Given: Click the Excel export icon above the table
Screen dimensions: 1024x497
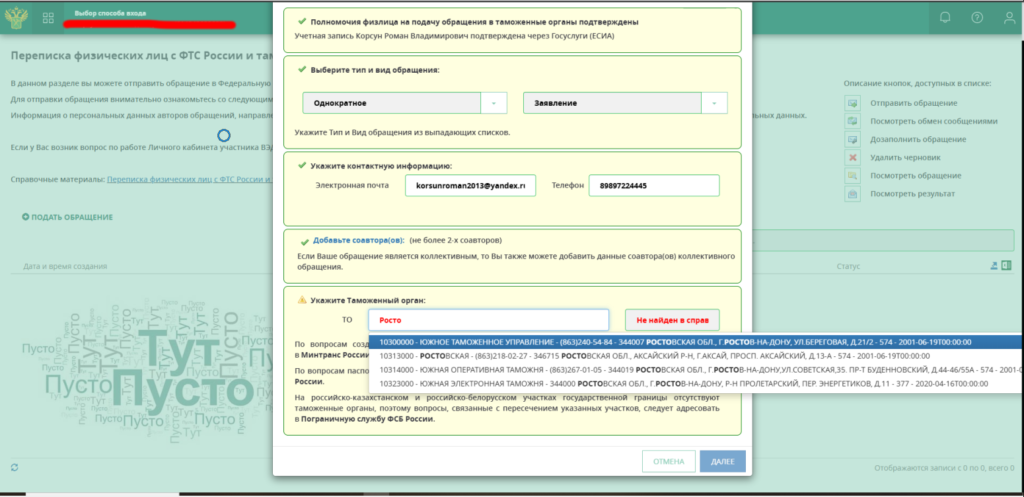Looking at the screenshot, I should point(1006,265).
